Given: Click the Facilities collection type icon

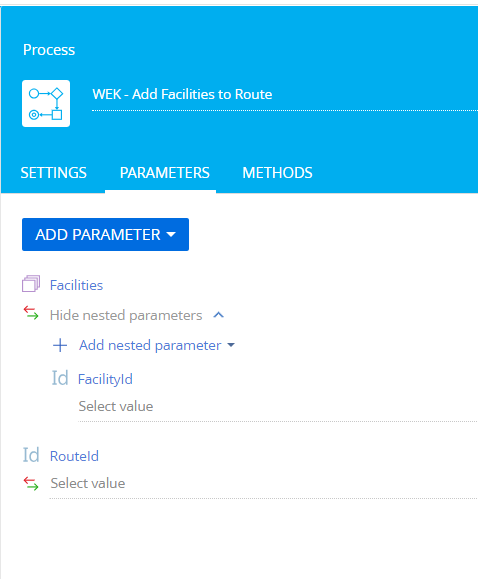Looking at the screenshot, I should pos(31,284).
